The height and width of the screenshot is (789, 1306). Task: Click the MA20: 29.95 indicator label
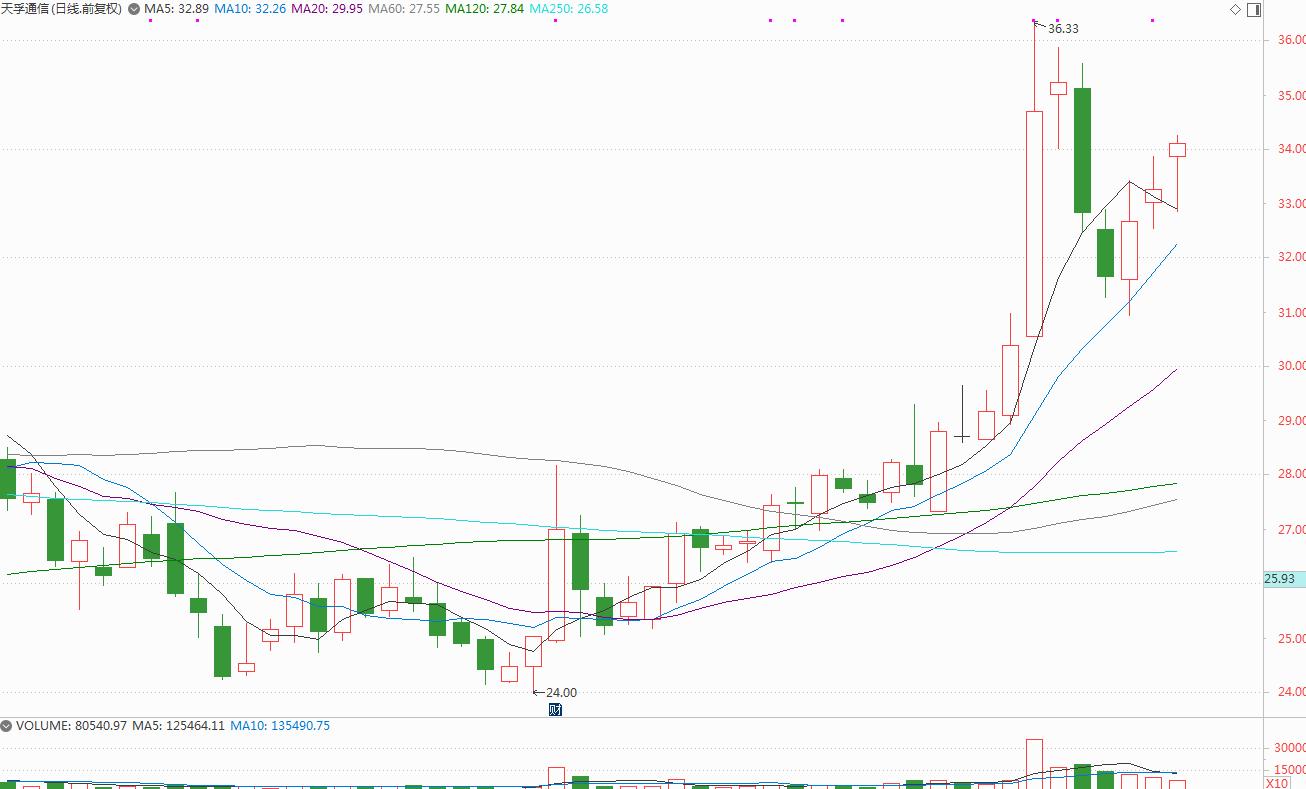327,9
